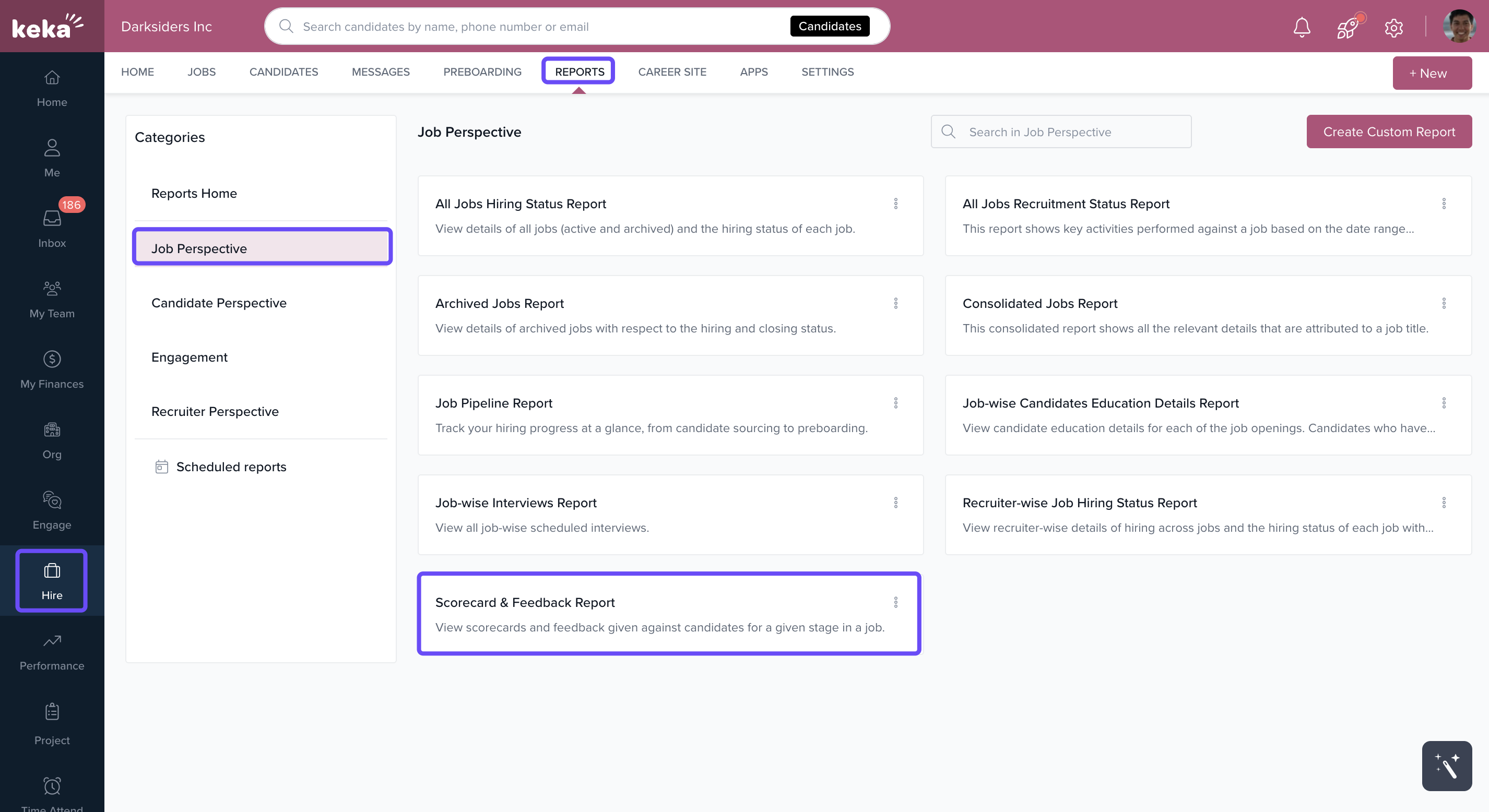Open the user profile avatar
This screenshot has width=1489, height=812.
[1458, 27]
